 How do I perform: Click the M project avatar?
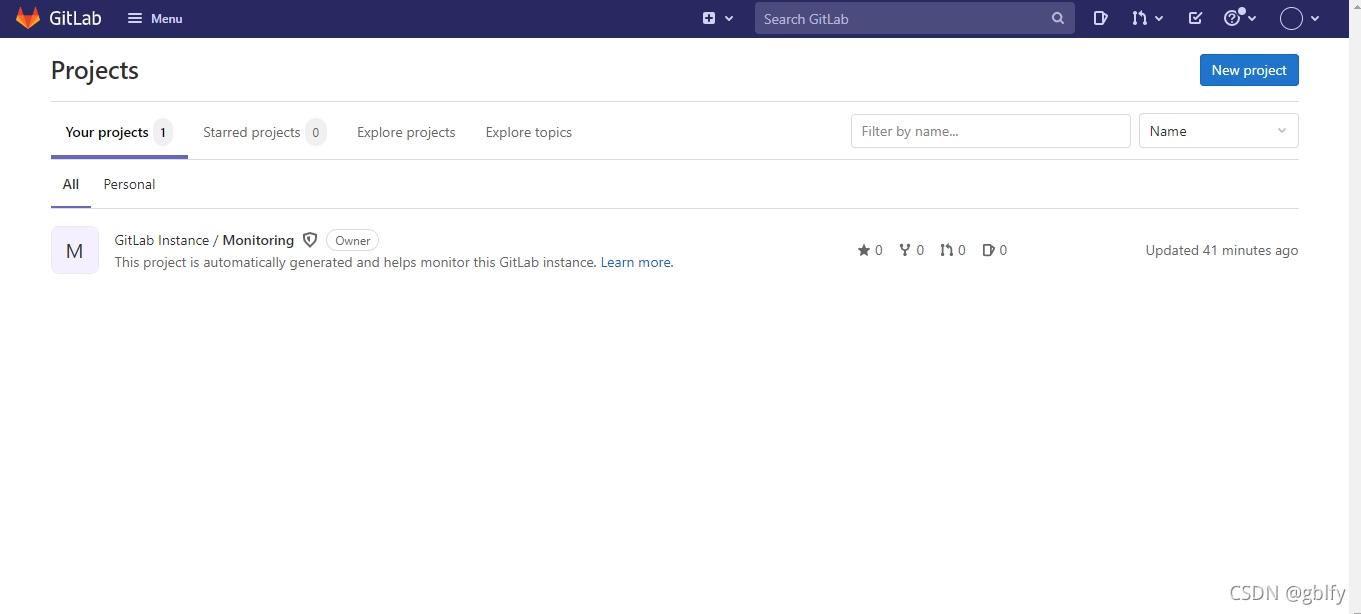[x=75, y=250]
